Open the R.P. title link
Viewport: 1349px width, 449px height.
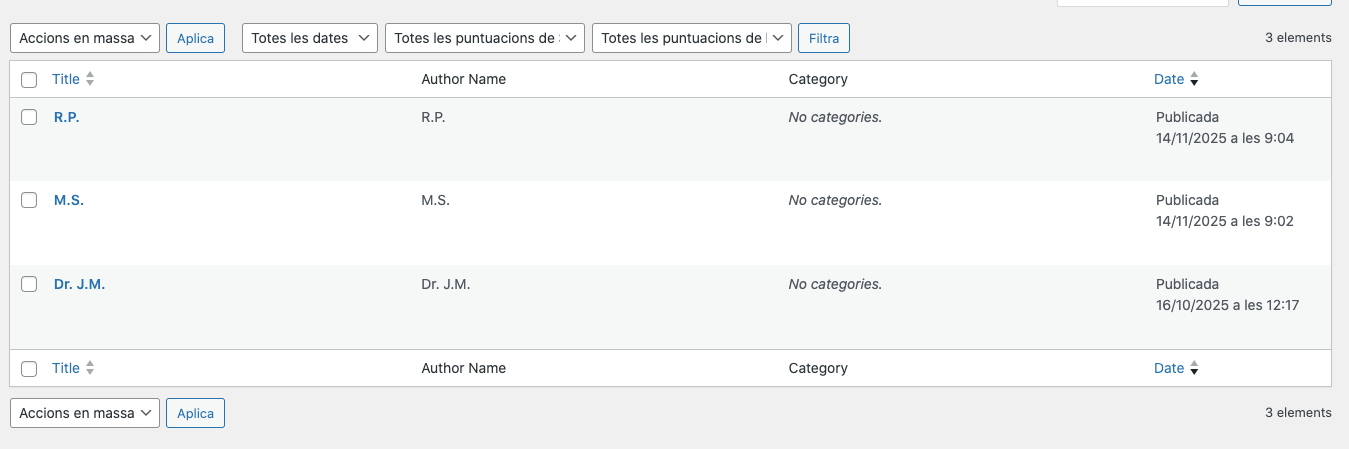coord(66,117)
